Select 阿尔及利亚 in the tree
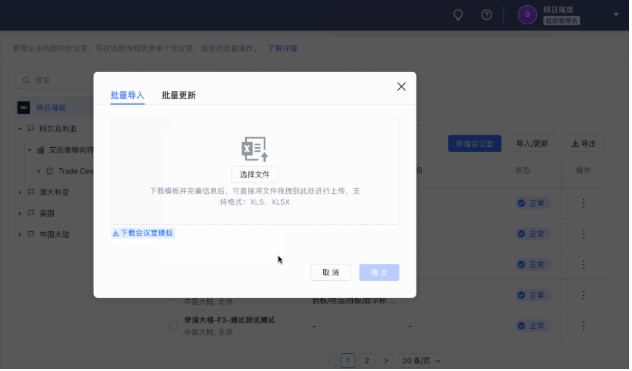632x371 pixels. pos(58,129)
